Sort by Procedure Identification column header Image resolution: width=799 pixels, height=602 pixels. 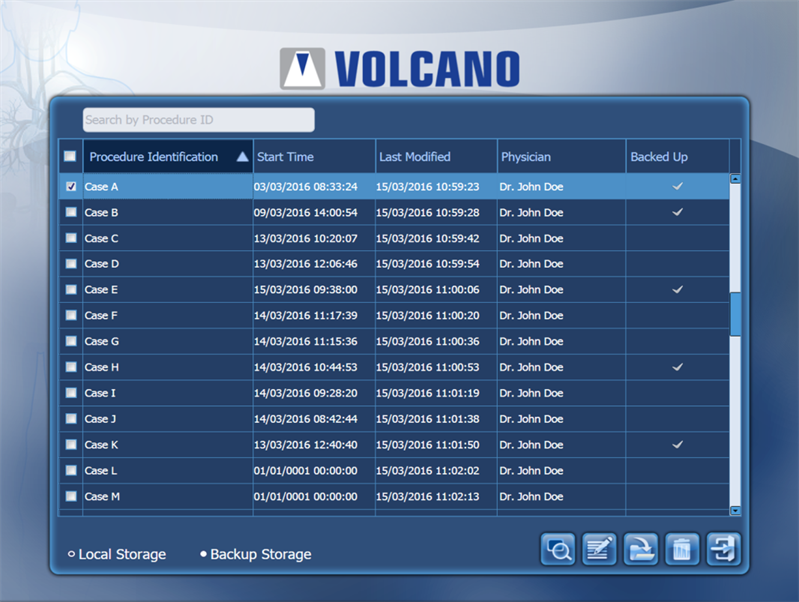point(168,156)
